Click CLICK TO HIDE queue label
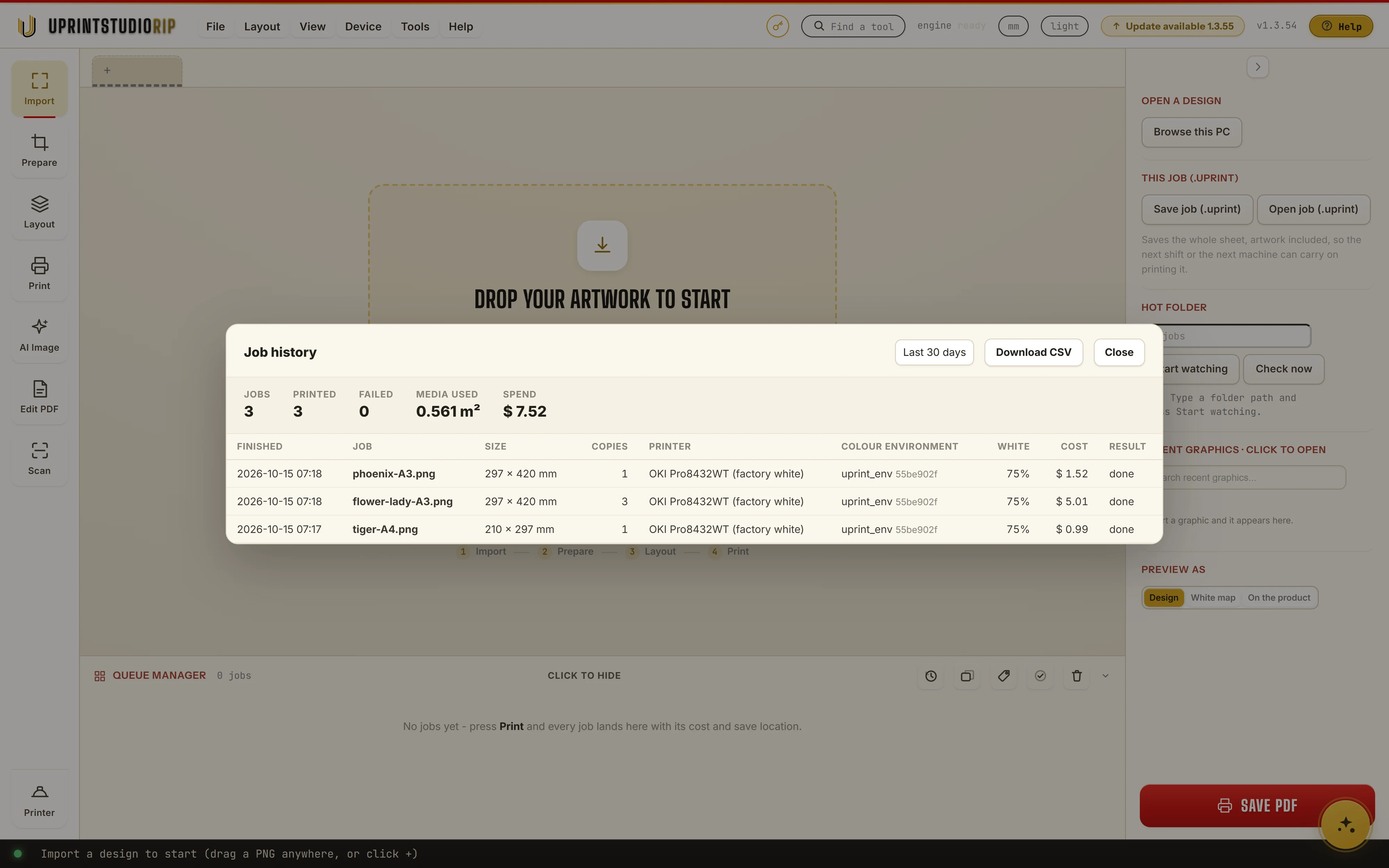 pyautogui.click(x=584, y=676)
